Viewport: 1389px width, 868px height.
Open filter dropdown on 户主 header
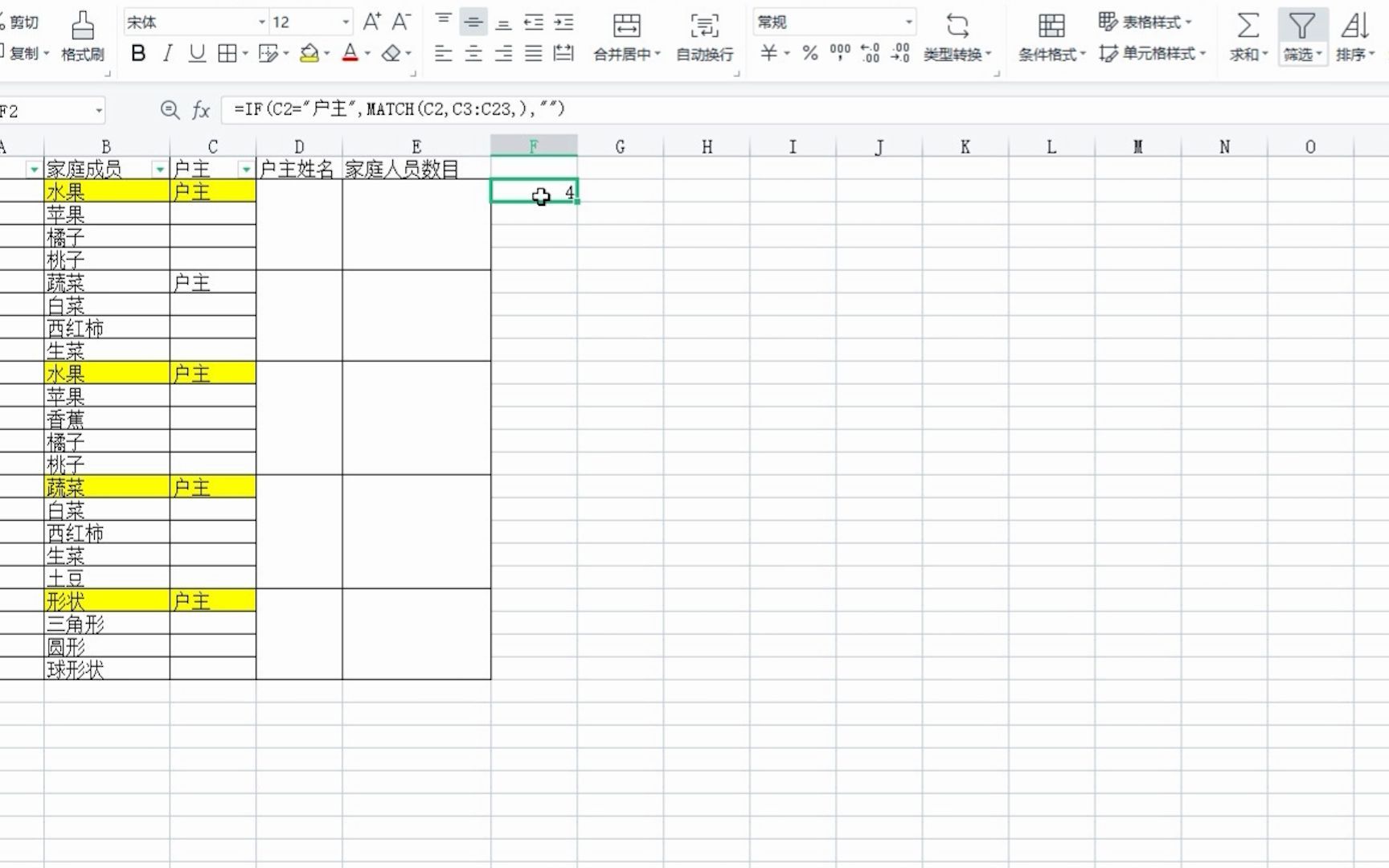tap(246, 170)
